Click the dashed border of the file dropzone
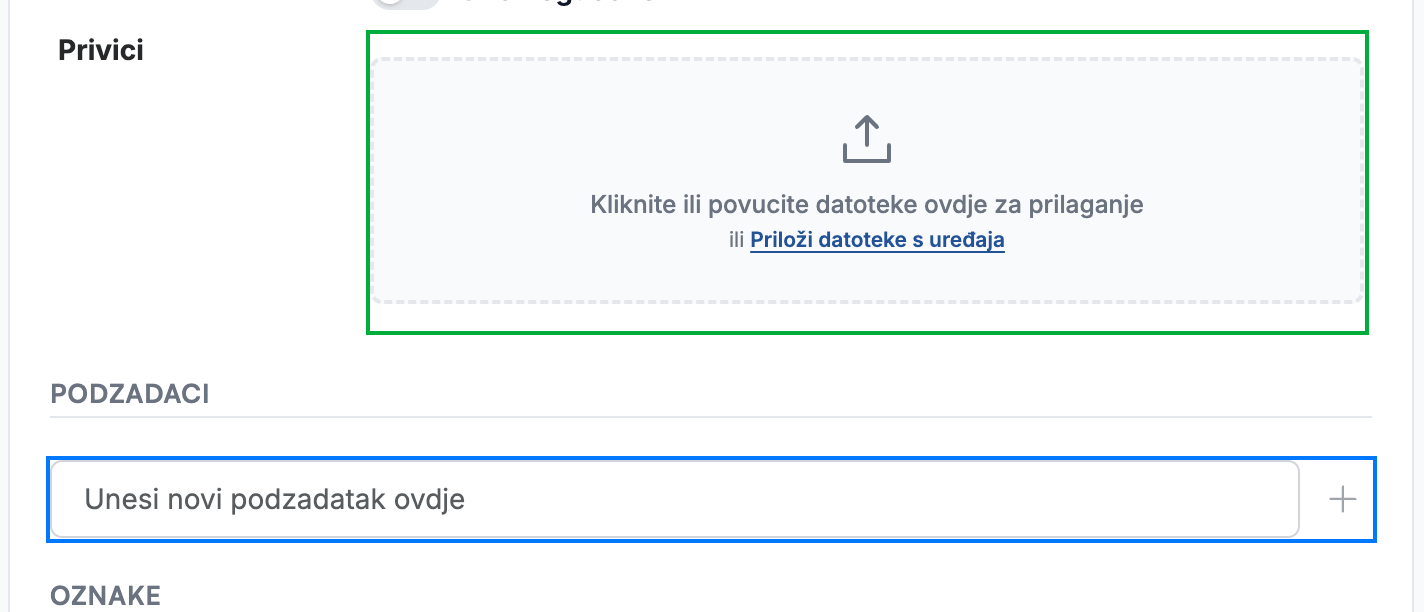The image size is (1424, 612). coord(866,59)
